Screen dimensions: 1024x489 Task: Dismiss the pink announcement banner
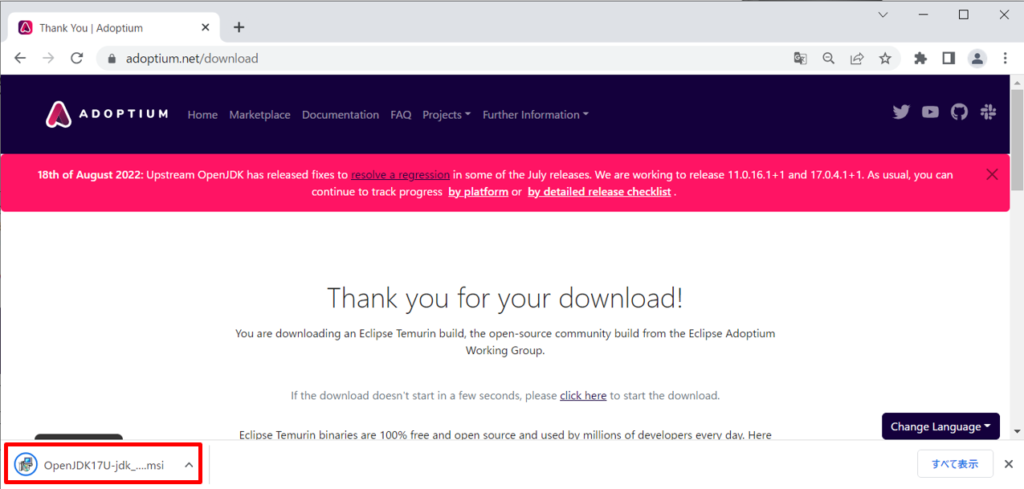992,174
